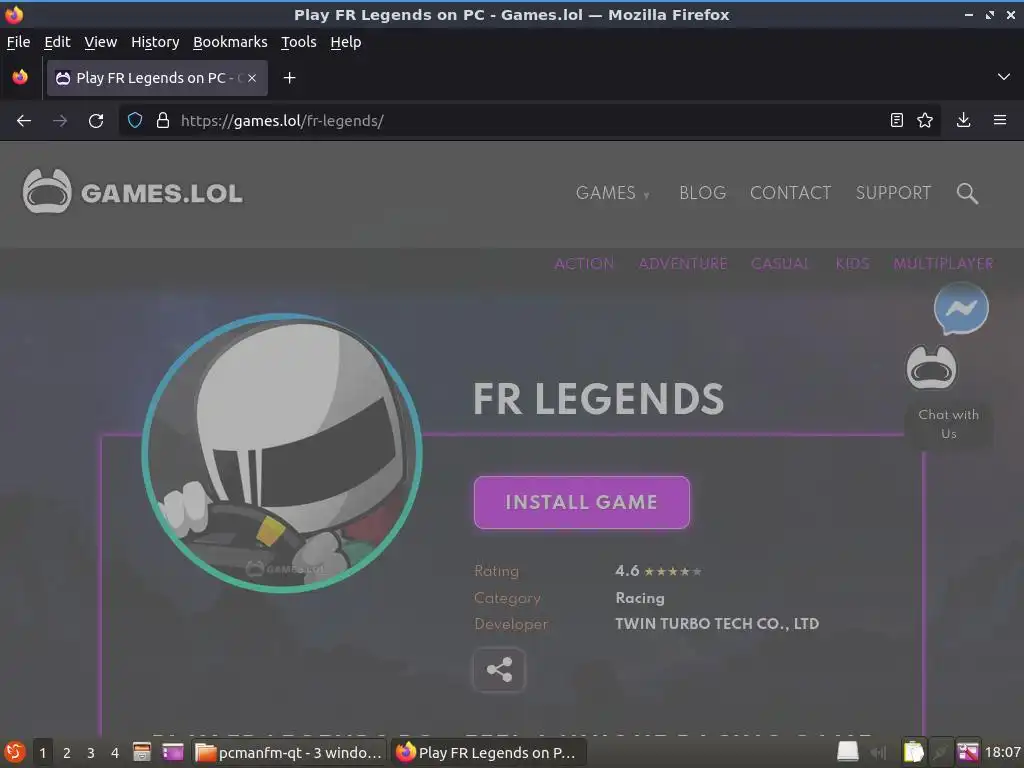This screenshot has width=1024, height=768.
Task: Switch to virtual desktop 1
Action: (42, 753)
